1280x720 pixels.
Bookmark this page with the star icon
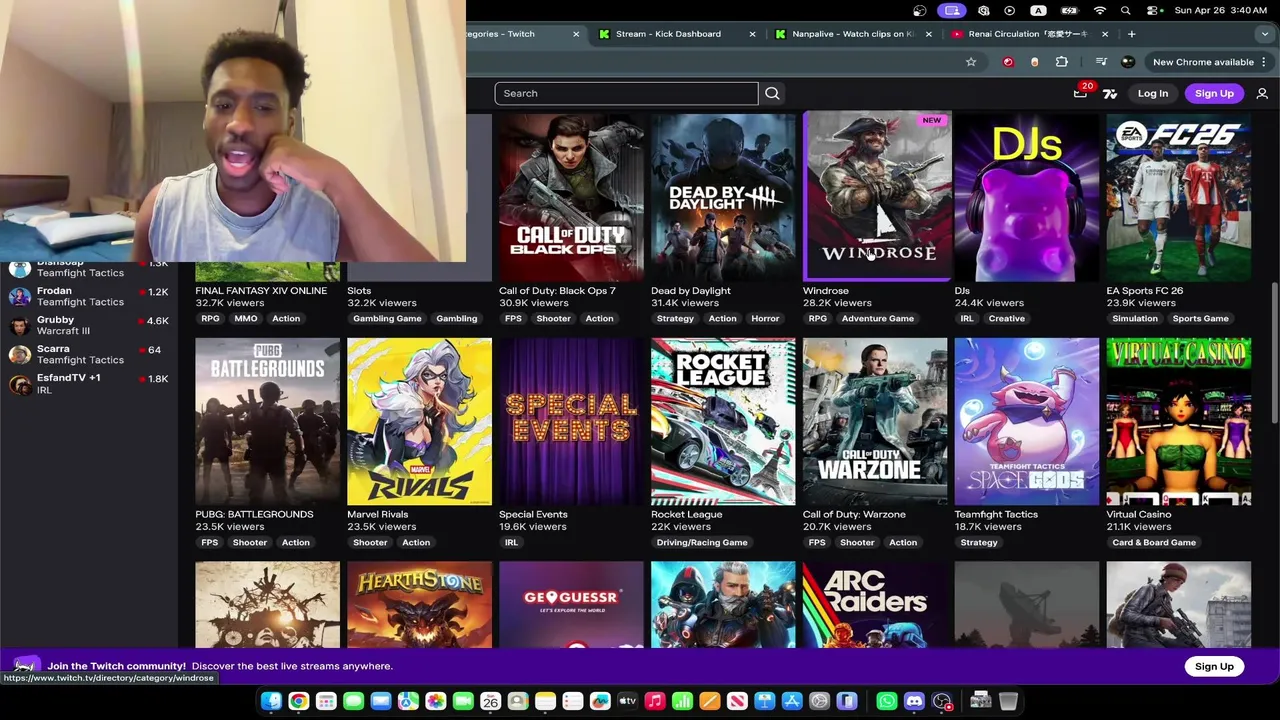click(970, 62)
